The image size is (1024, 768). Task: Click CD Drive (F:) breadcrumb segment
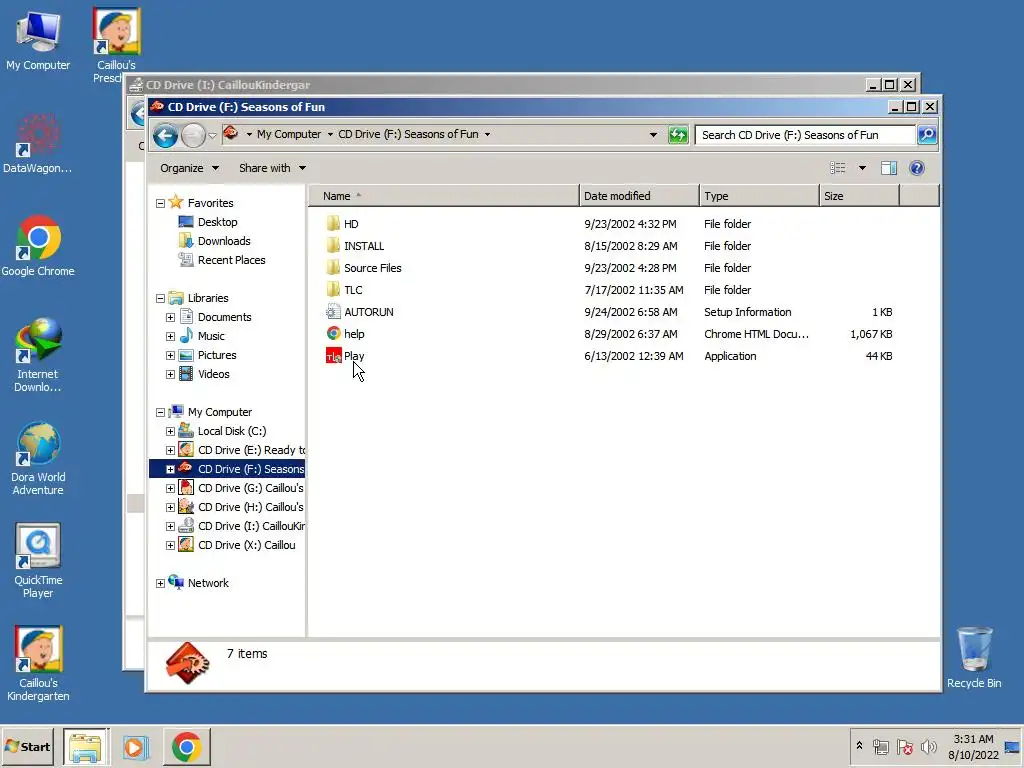(408, 134)
